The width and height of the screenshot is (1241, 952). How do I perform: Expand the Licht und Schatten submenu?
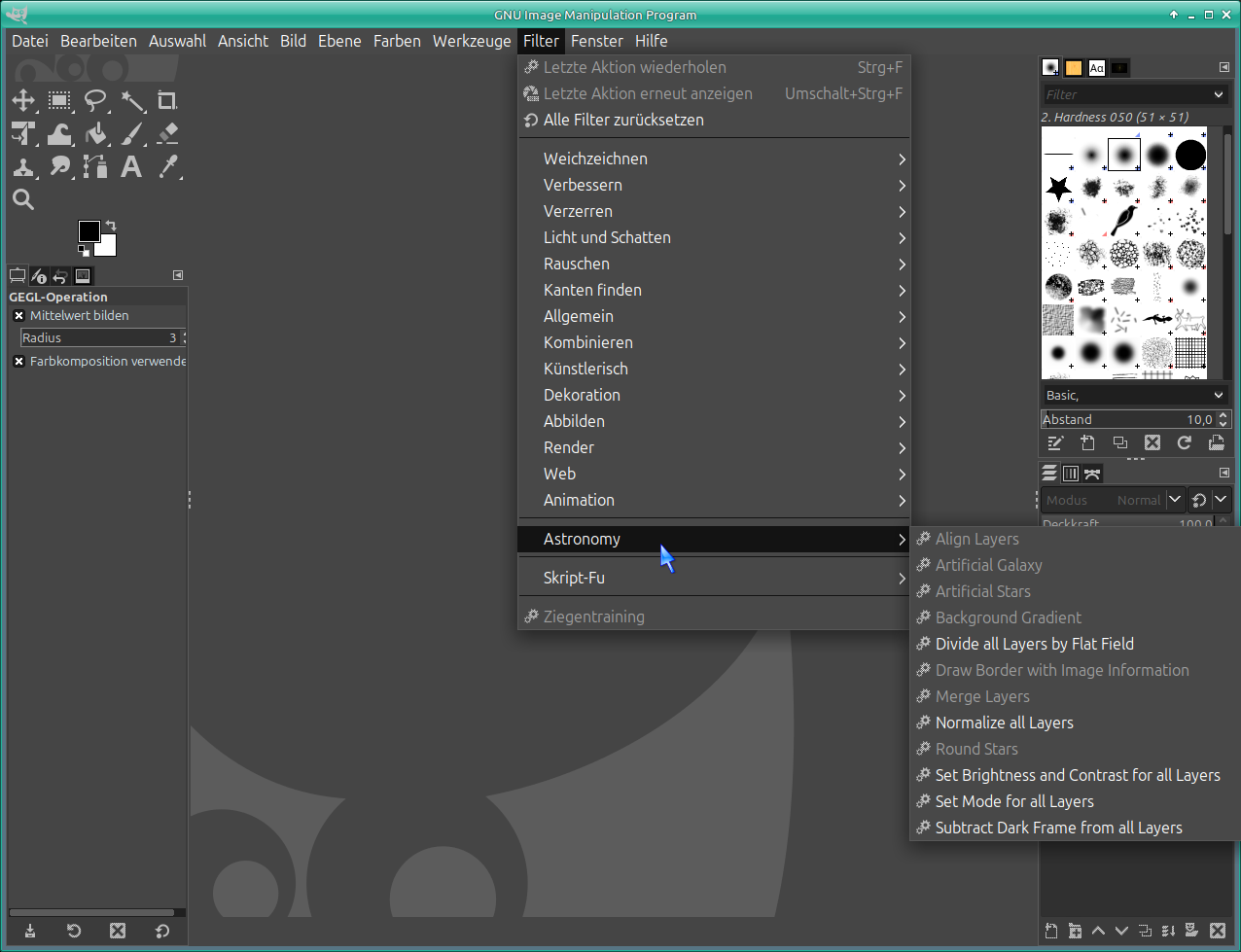714,238
